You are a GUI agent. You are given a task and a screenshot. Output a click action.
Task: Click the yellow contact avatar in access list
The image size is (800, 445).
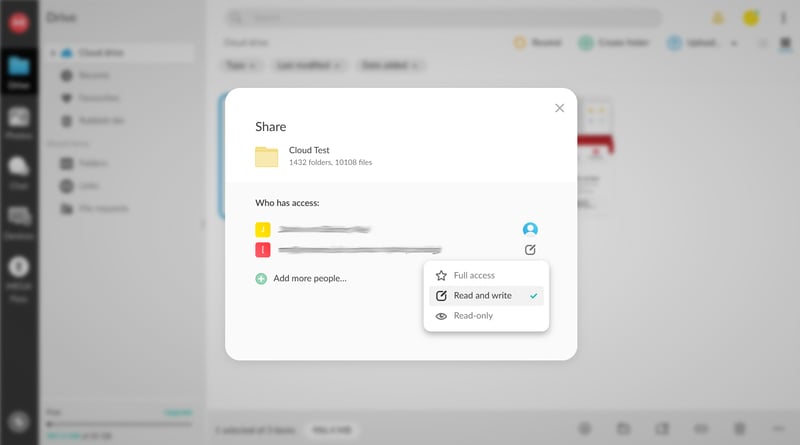(x=263, y=229)
